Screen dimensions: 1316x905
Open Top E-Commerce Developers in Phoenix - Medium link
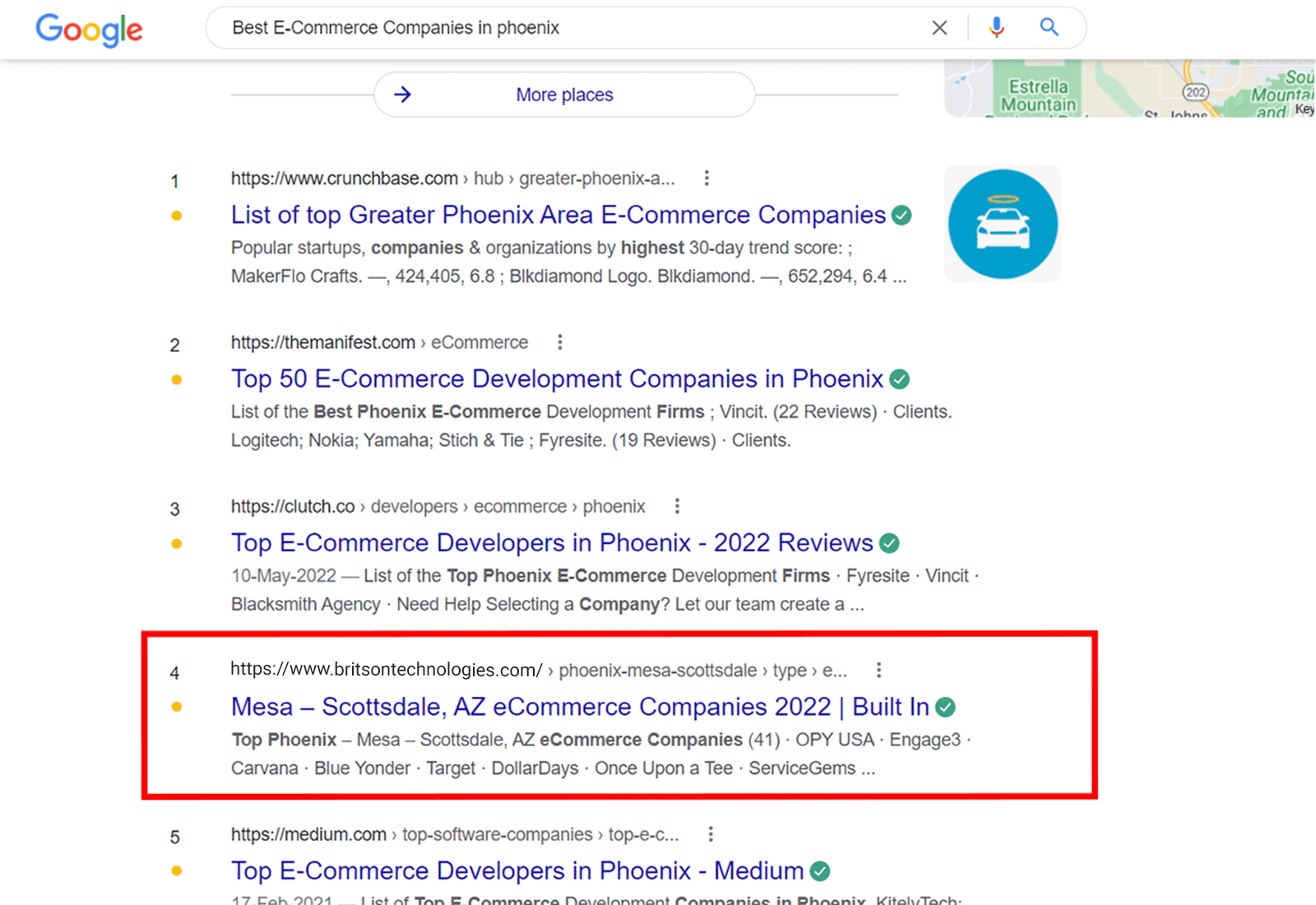coord(517,870)
